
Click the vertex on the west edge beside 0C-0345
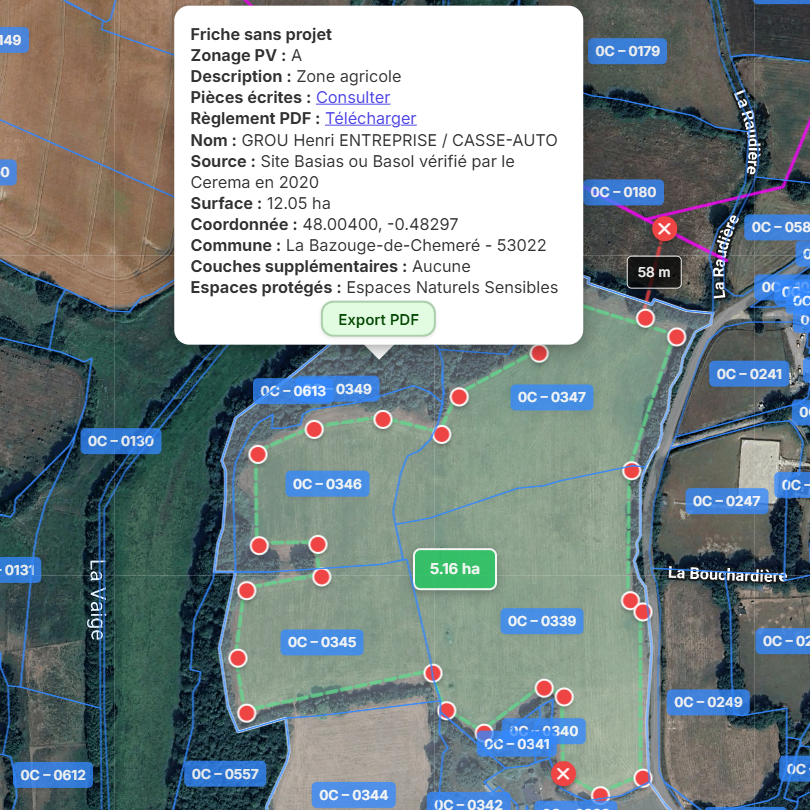coord(238,657)
